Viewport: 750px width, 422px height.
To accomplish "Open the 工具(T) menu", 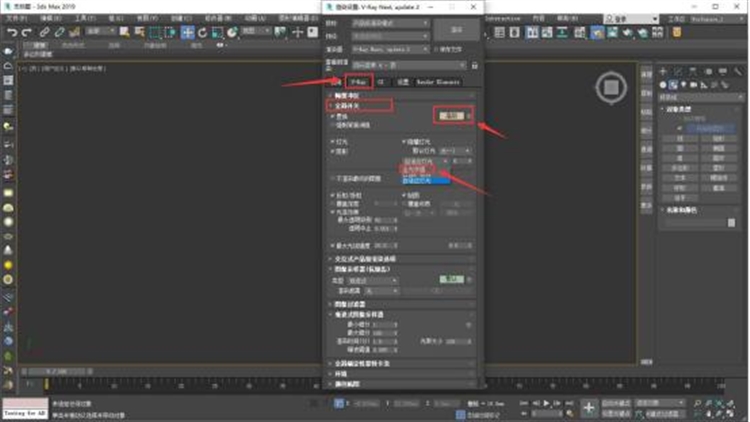I will click(x=85, y=18).
